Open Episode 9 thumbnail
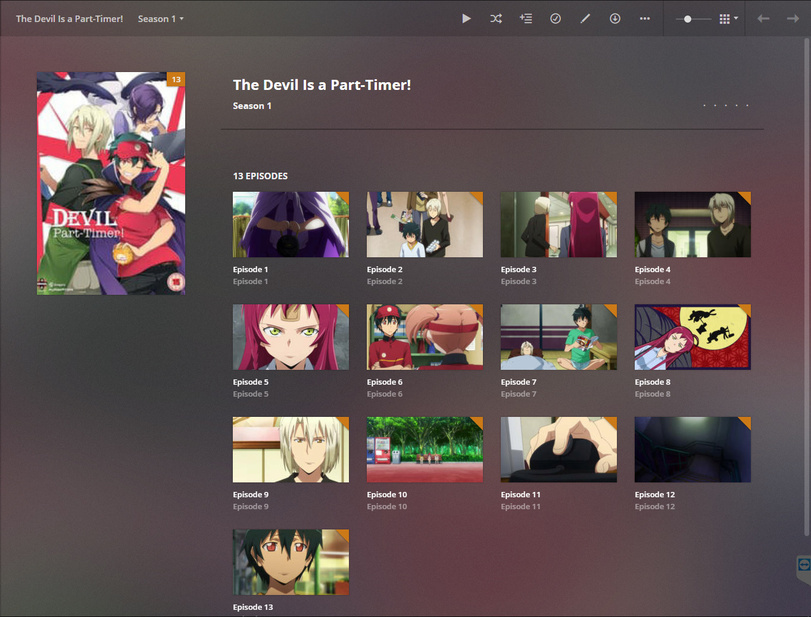This screenshot has width=811, height=617. pos(291,449)
